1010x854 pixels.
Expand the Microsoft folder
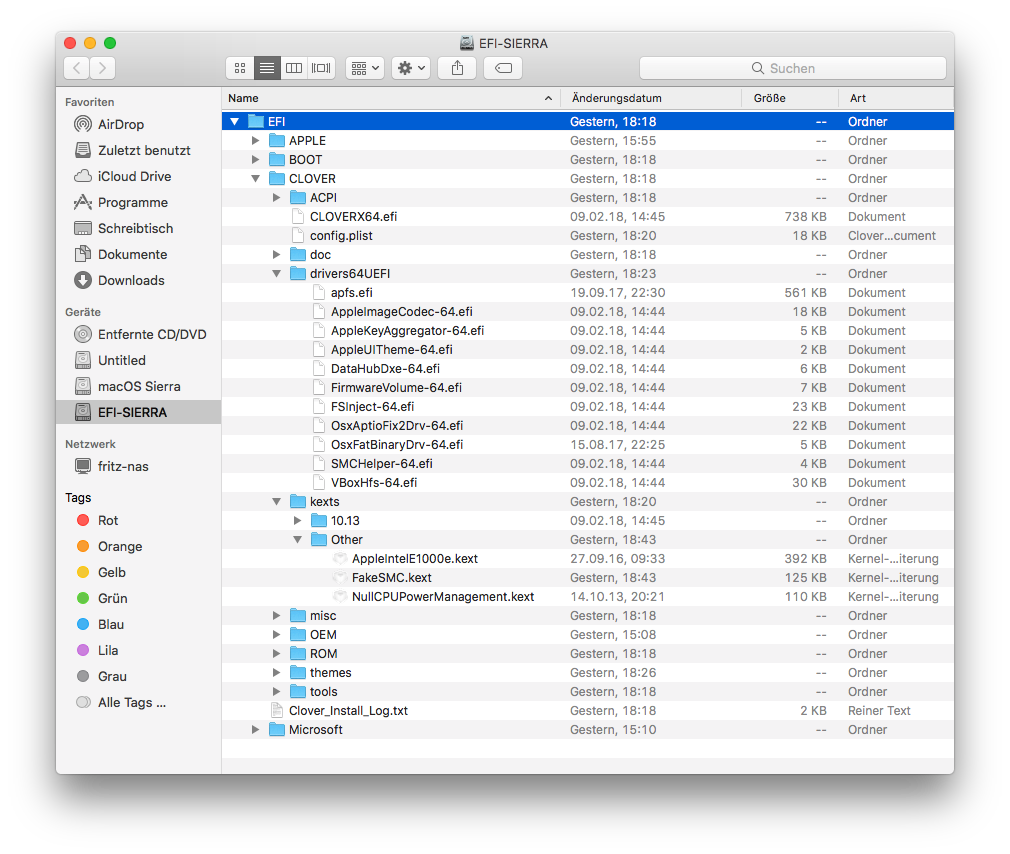coord(256,730)
